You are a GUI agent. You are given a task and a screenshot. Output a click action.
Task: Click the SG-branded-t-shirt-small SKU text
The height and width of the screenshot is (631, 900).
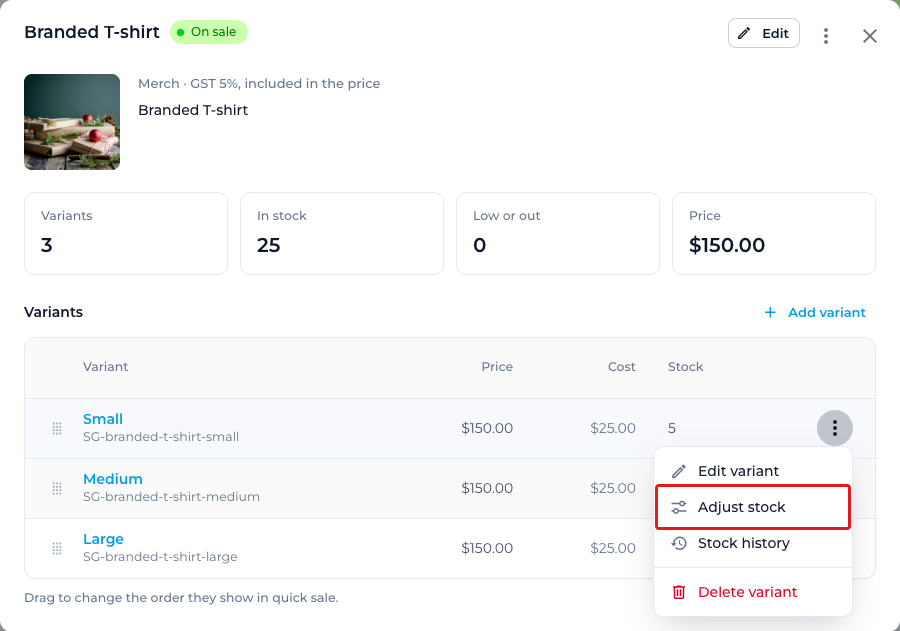161,437
